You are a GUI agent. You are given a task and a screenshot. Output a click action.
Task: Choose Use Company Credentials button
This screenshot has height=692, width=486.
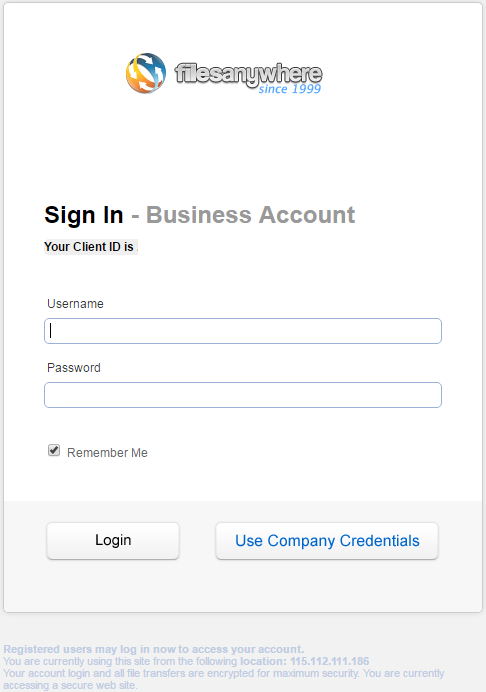327,541
